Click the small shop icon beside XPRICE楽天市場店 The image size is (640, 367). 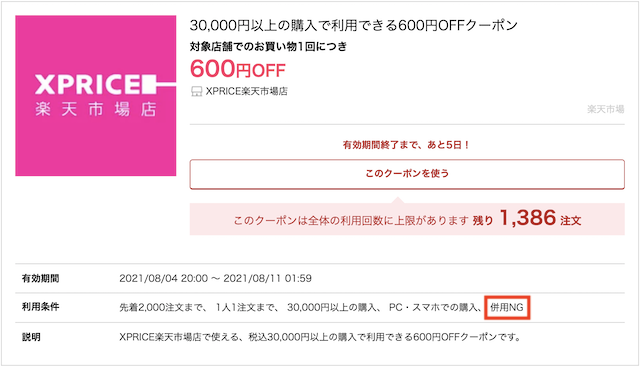(197, 91)
